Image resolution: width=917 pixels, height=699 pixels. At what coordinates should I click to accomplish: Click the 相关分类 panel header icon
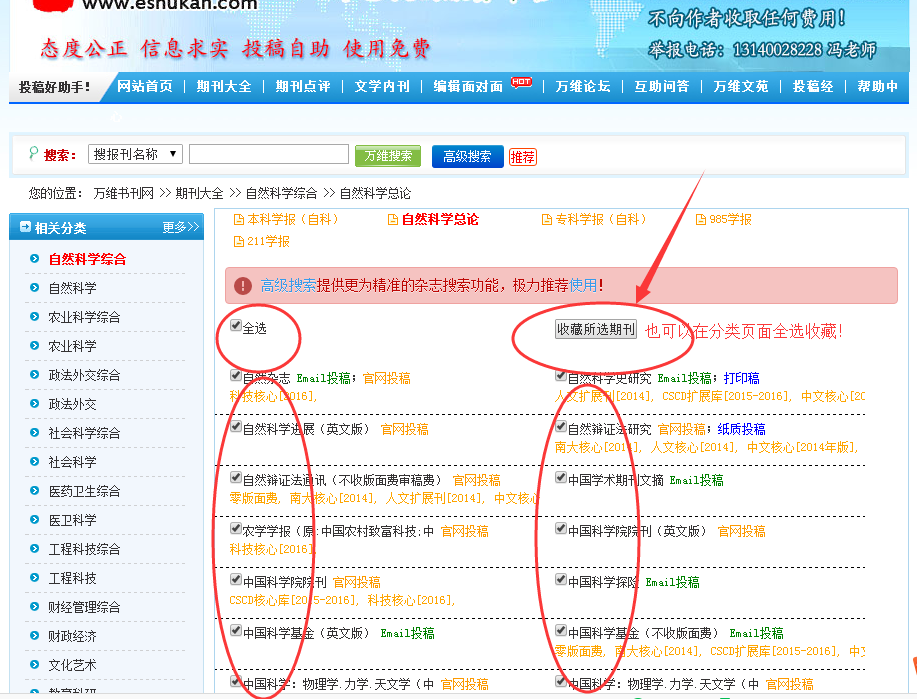pyautogui.click(x=25, y=227)
